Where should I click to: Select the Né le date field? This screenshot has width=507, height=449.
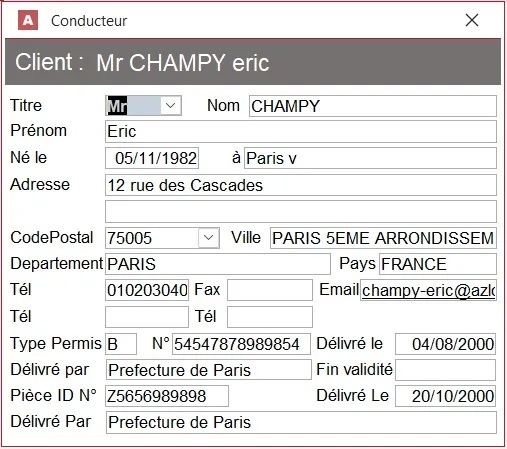click(152, 158)
